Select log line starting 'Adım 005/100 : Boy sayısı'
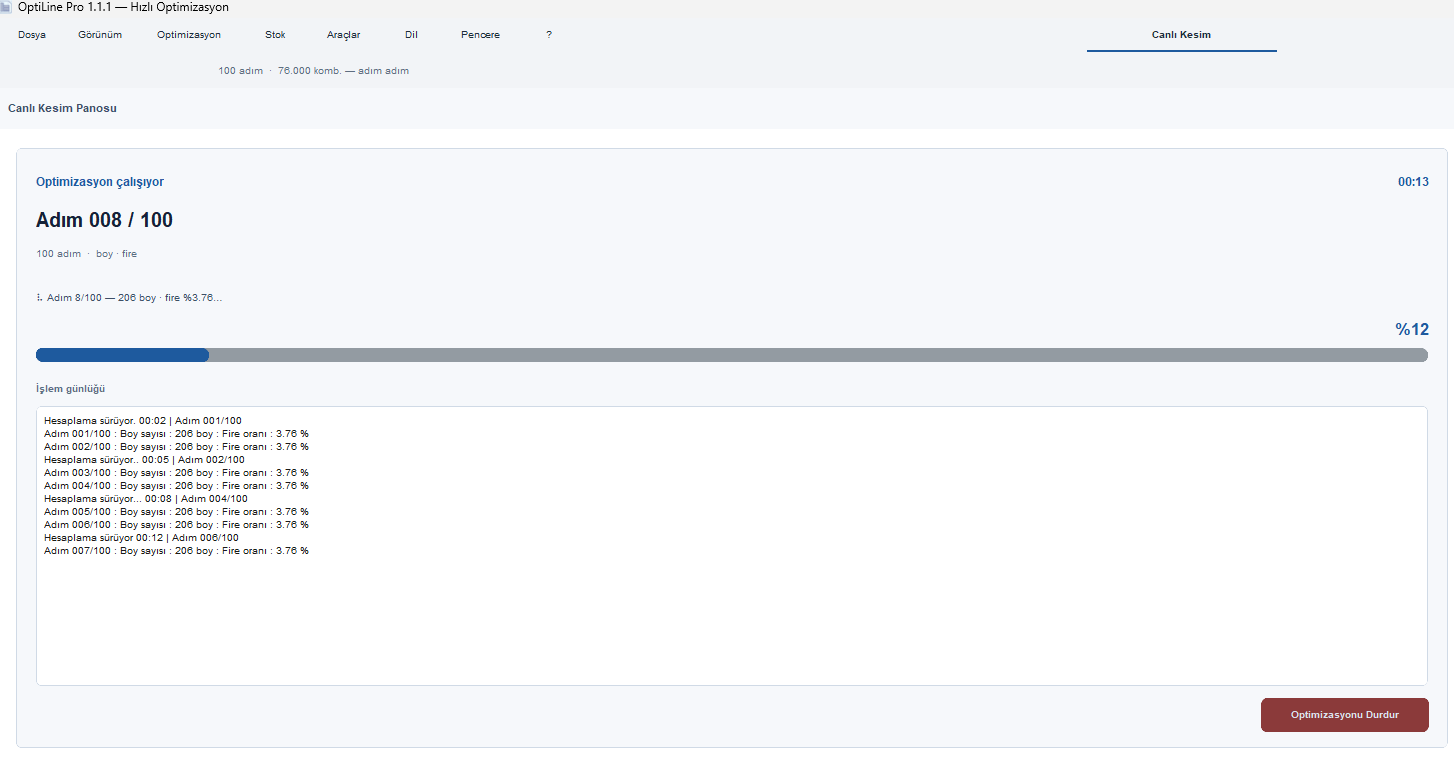This screenshot has width=1454, height=758. pyautogui.click(x=176, y=512)
